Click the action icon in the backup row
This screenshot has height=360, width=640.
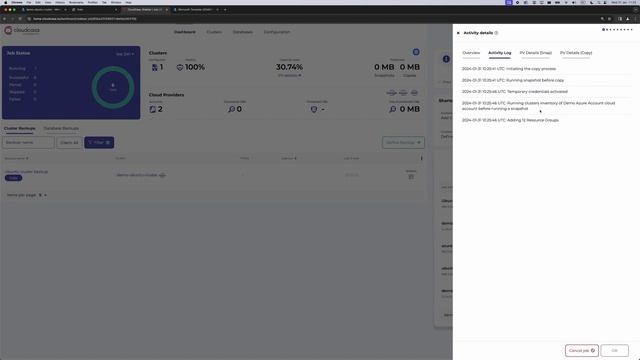pyautogui.click(x=411, y=177)
